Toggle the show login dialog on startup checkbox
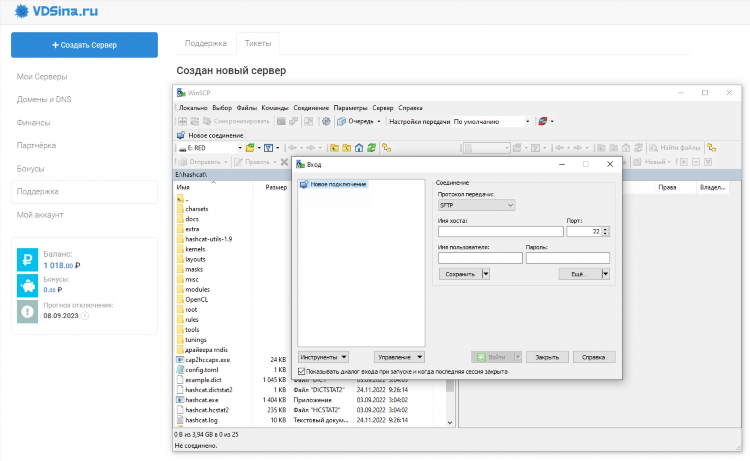This screenshot has height=461, width=750. (x=301, y=372)
